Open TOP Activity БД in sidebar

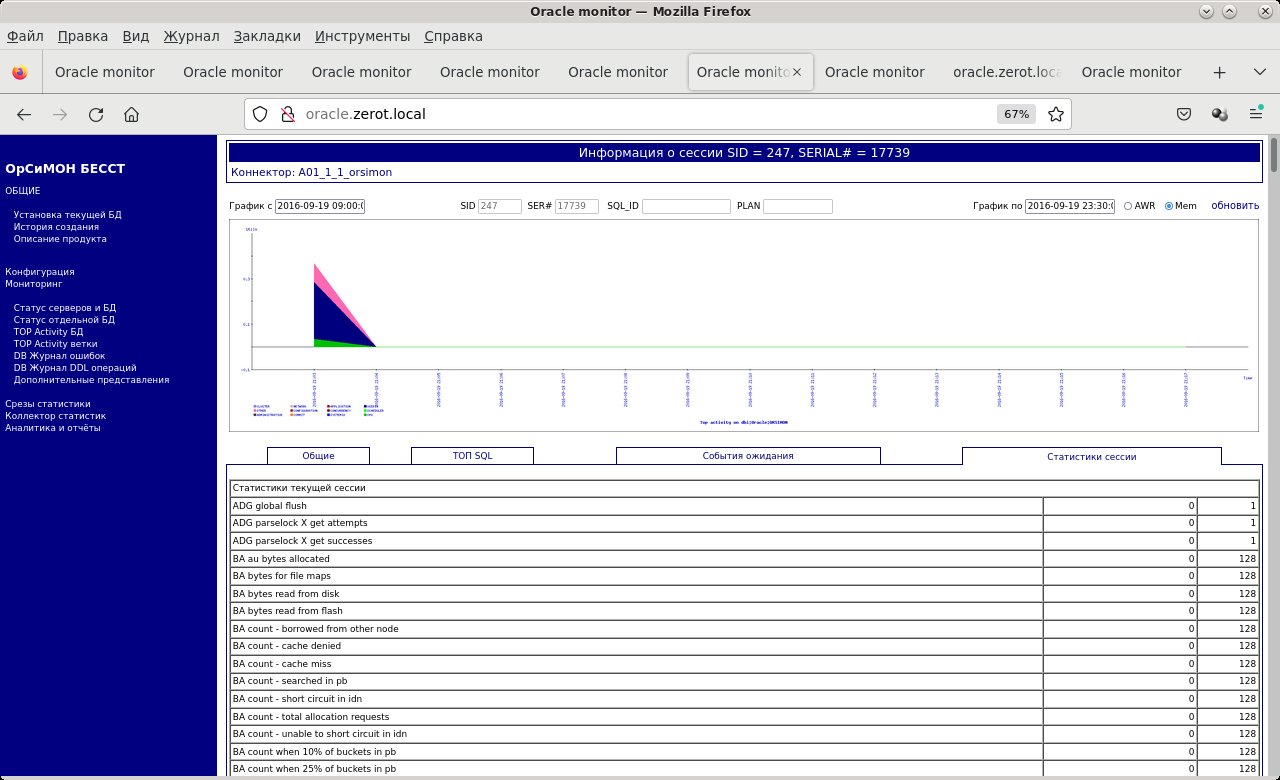tap(48, 332)
